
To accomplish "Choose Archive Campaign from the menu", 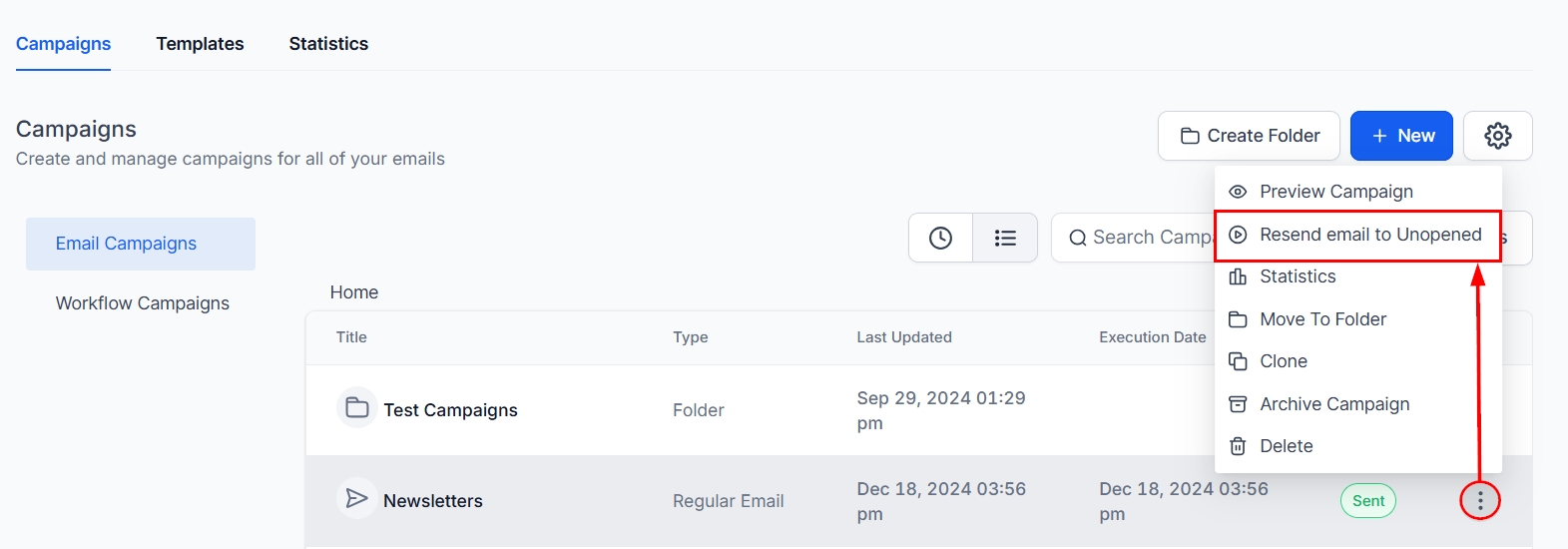I will coord(1333,404).
